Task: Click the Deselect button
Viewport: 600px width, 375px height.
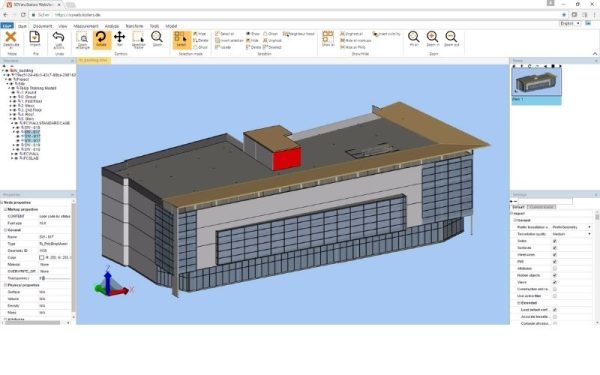Action: tap(272, 47)
